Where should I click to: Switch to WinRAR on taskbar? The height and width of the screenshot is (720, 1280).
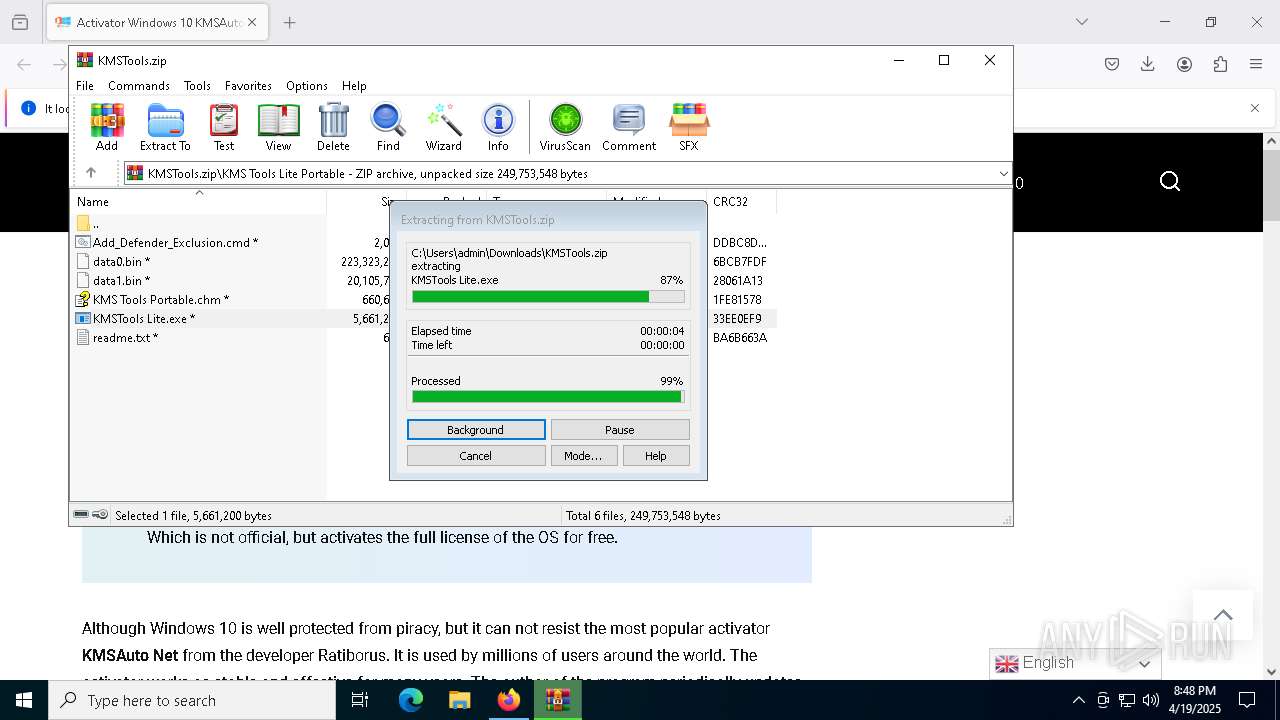coord(557,700)
